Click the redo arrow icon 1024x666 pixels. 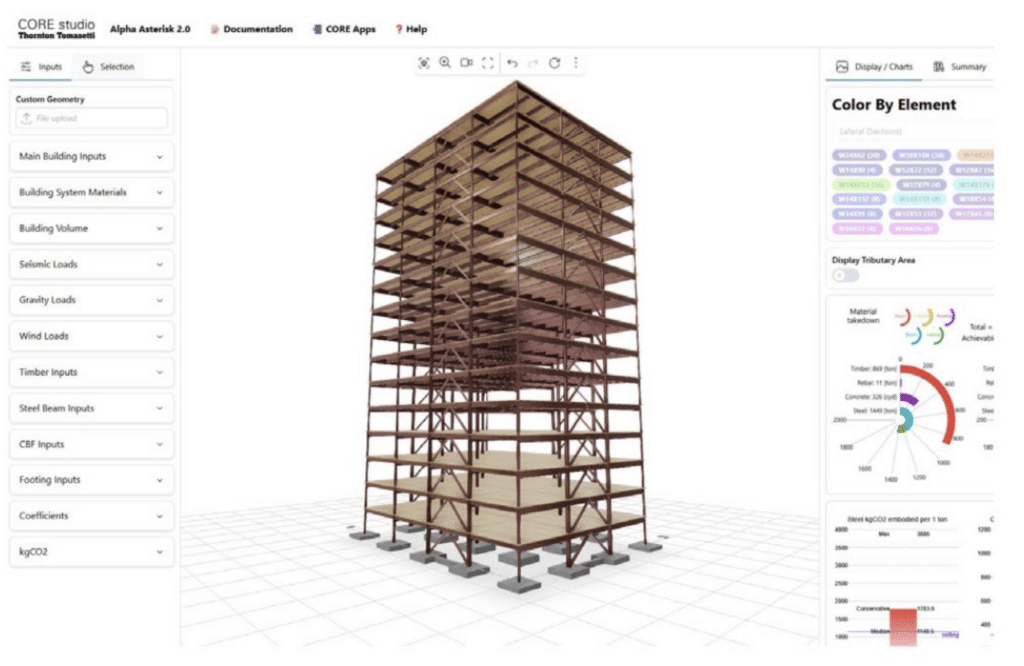tap(533, 63)
